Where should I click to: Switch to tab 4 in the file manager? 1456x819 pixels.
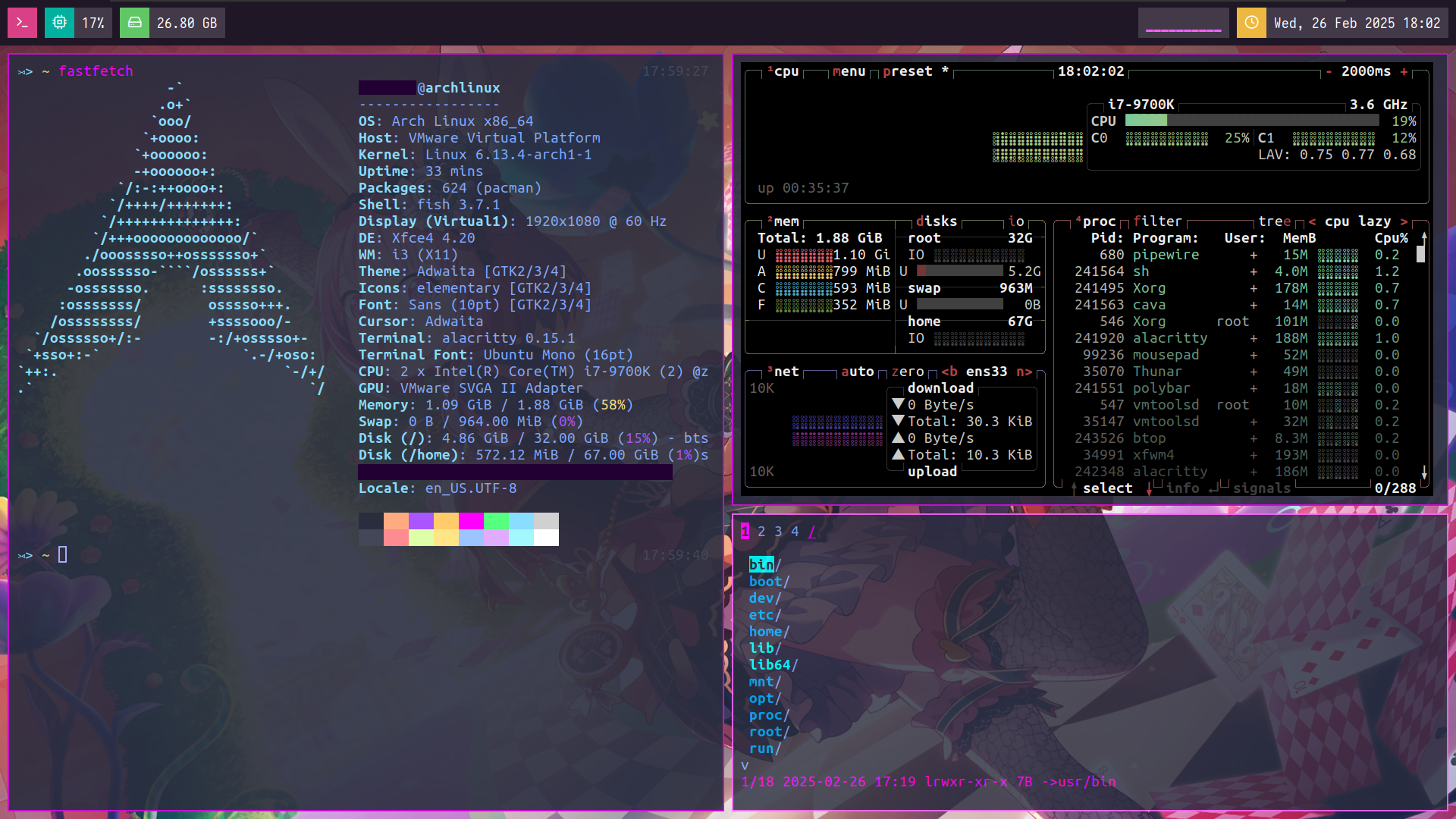(795, 532)
